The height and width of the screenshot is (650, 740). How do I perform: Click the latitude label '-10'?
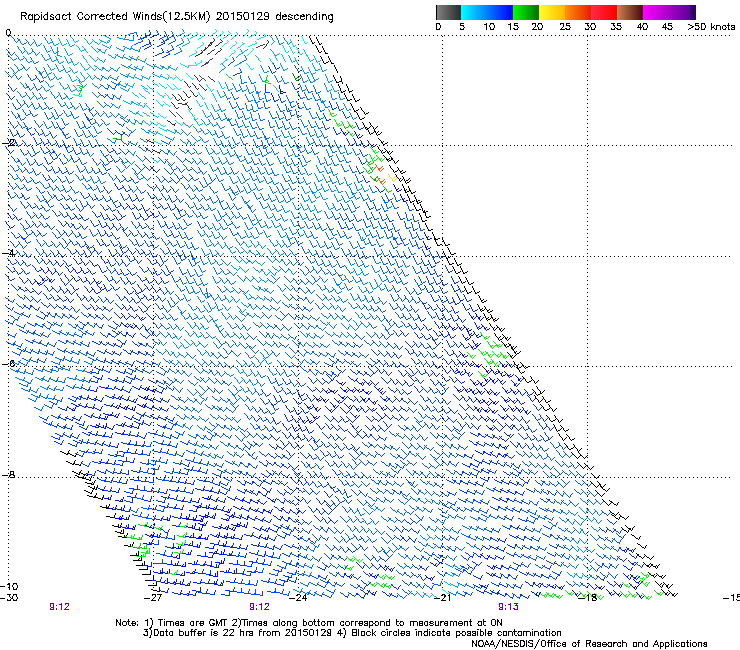9,586
